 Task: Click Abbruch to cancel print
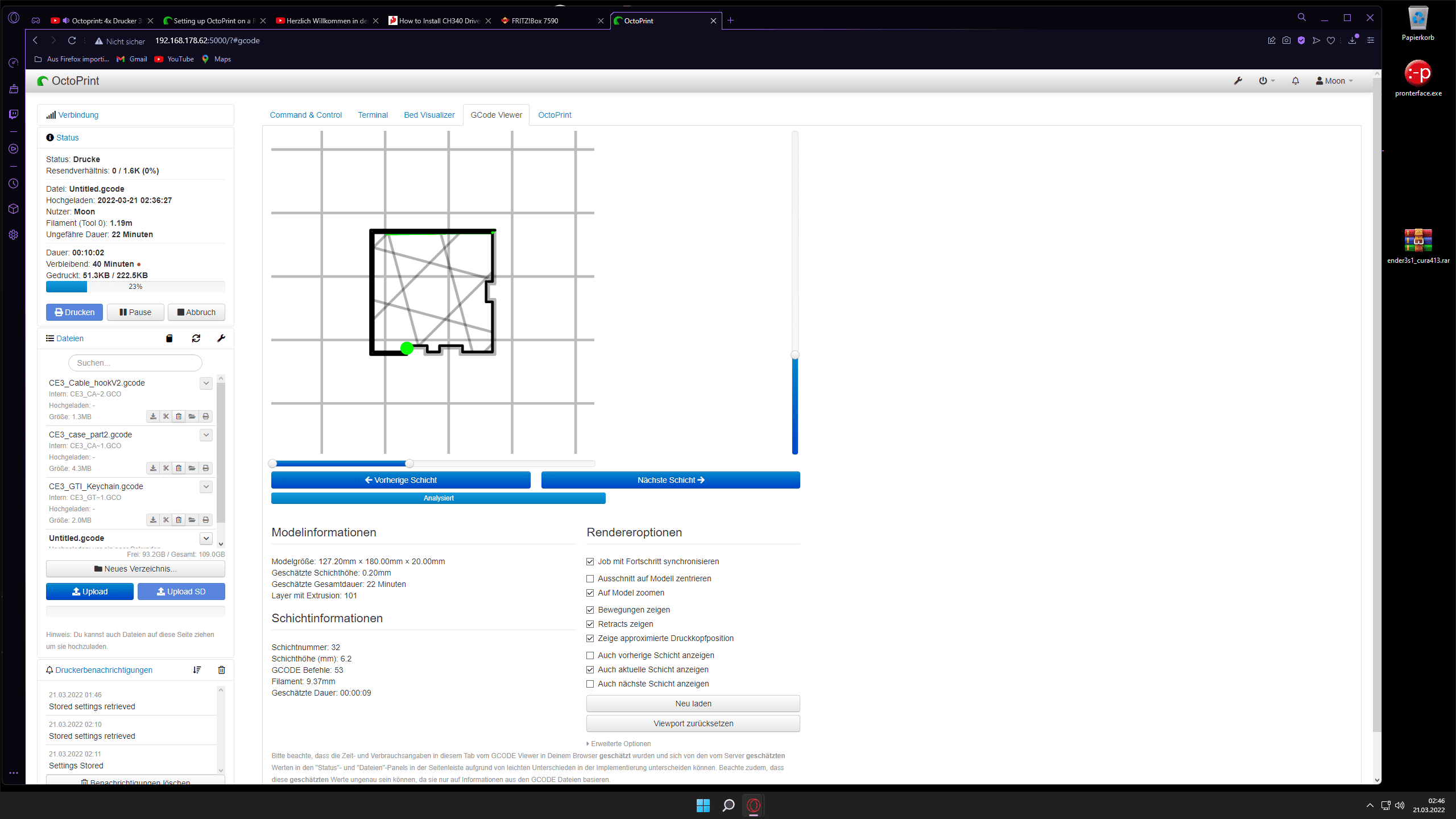point(196,312)
